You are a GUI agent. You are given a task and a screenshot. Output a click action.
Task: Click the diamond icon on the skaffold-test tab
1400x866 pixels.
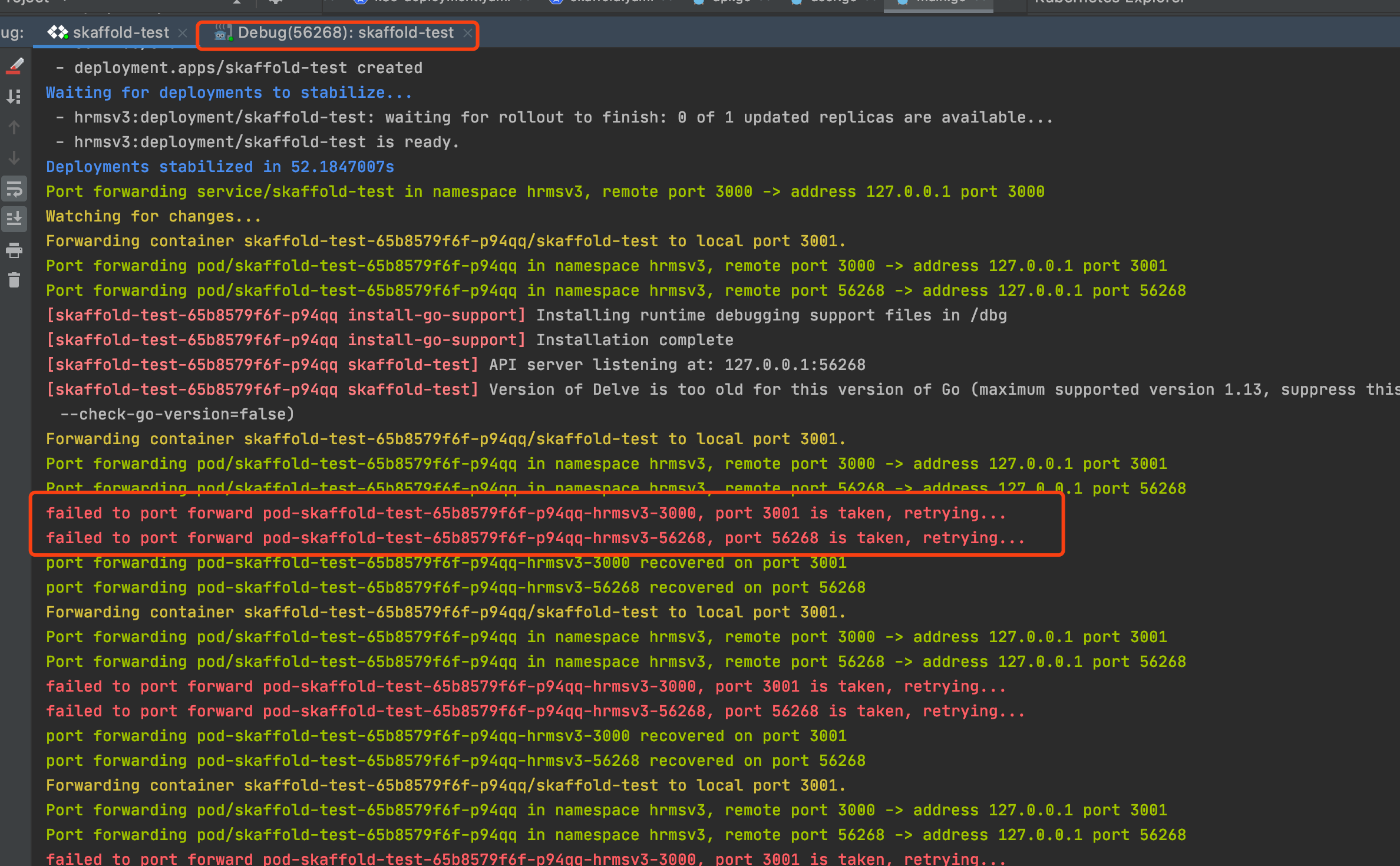pos(58,32)
